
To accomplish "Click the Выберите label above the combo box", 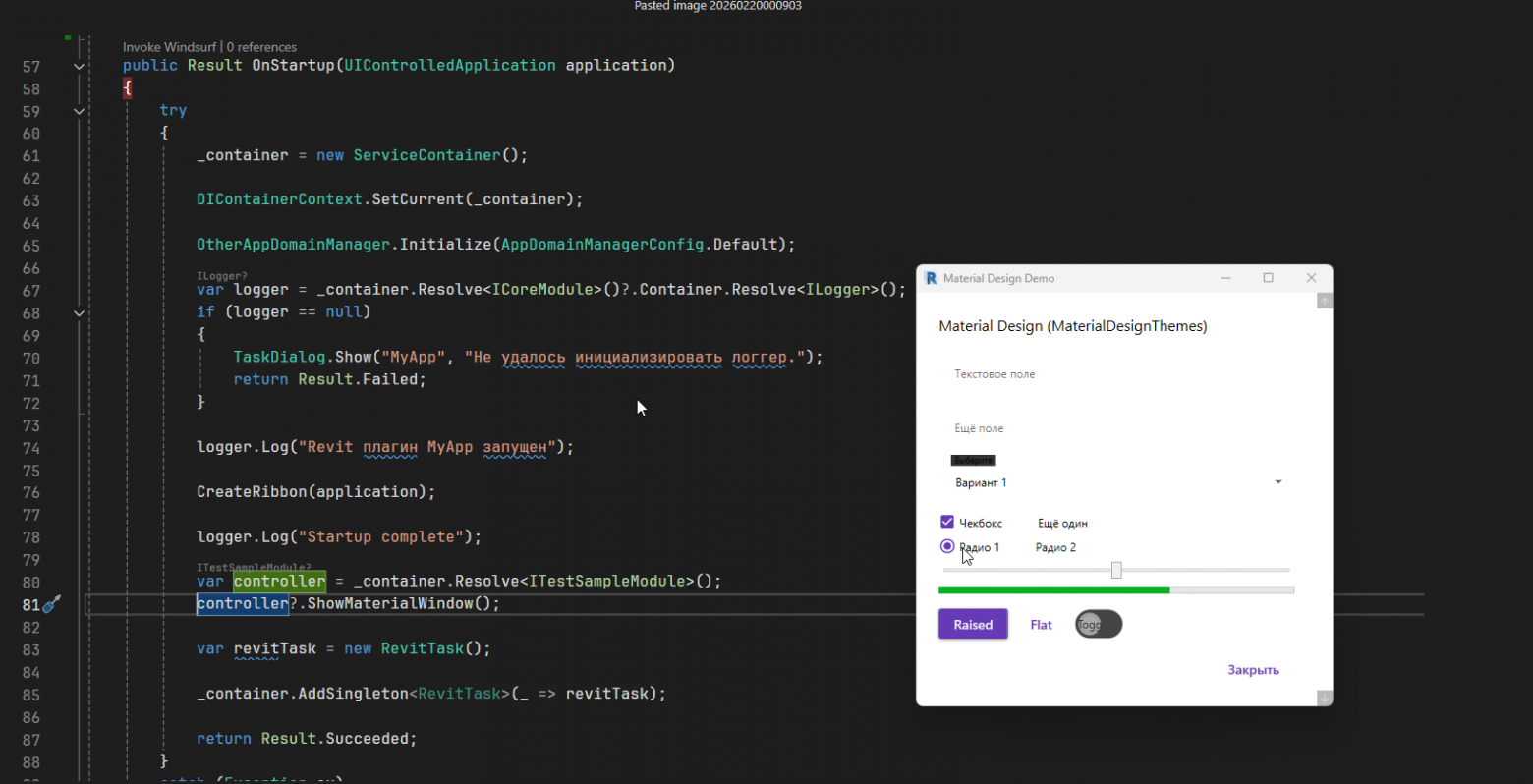I will point(973,460).
